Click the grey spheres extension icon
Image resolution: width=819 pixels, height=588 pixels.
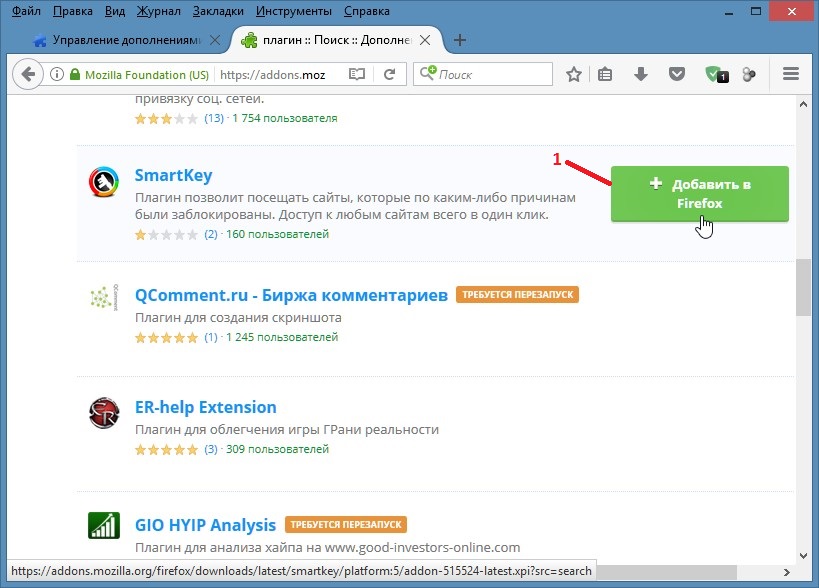[749, 74]
